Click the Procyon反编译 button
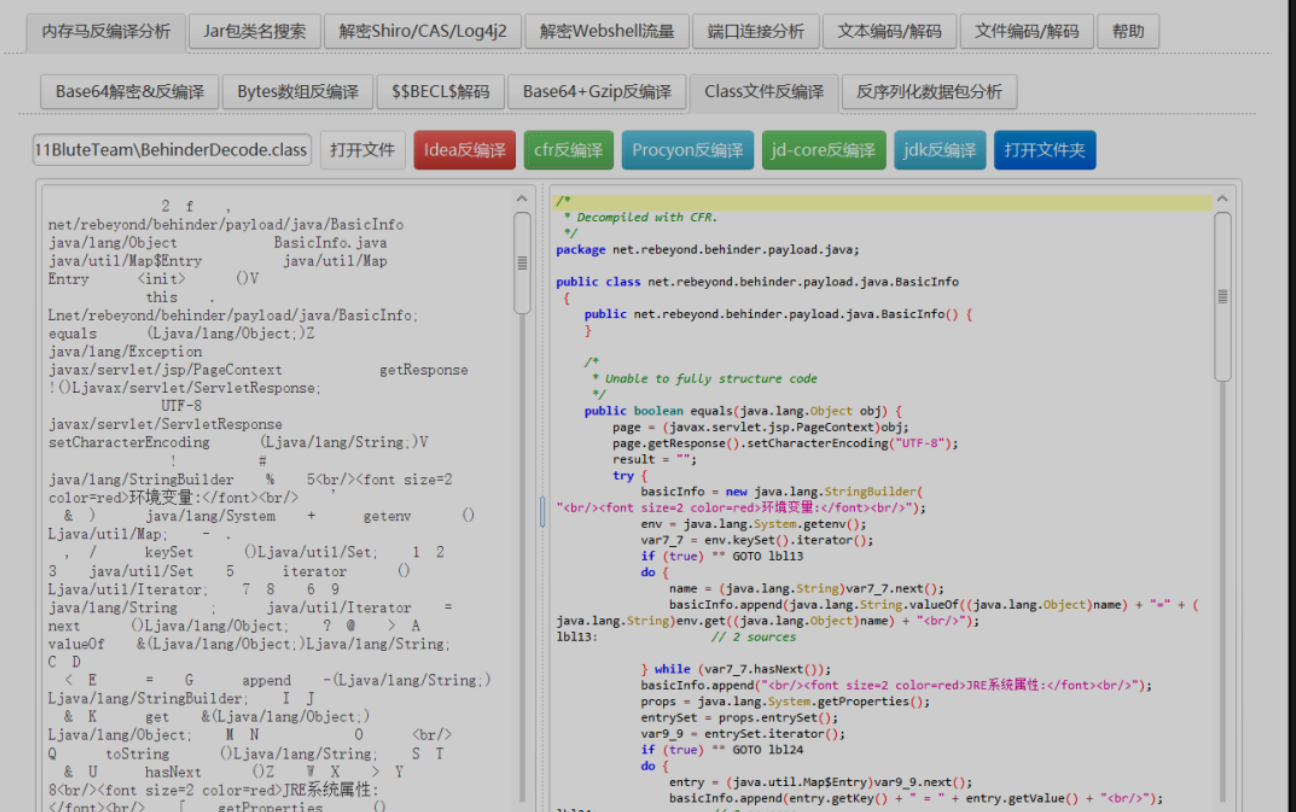 687,150
